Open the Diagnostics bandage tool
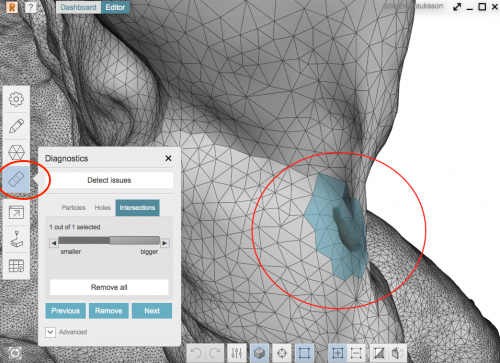The image size is (500, 363). pos(16,179)
